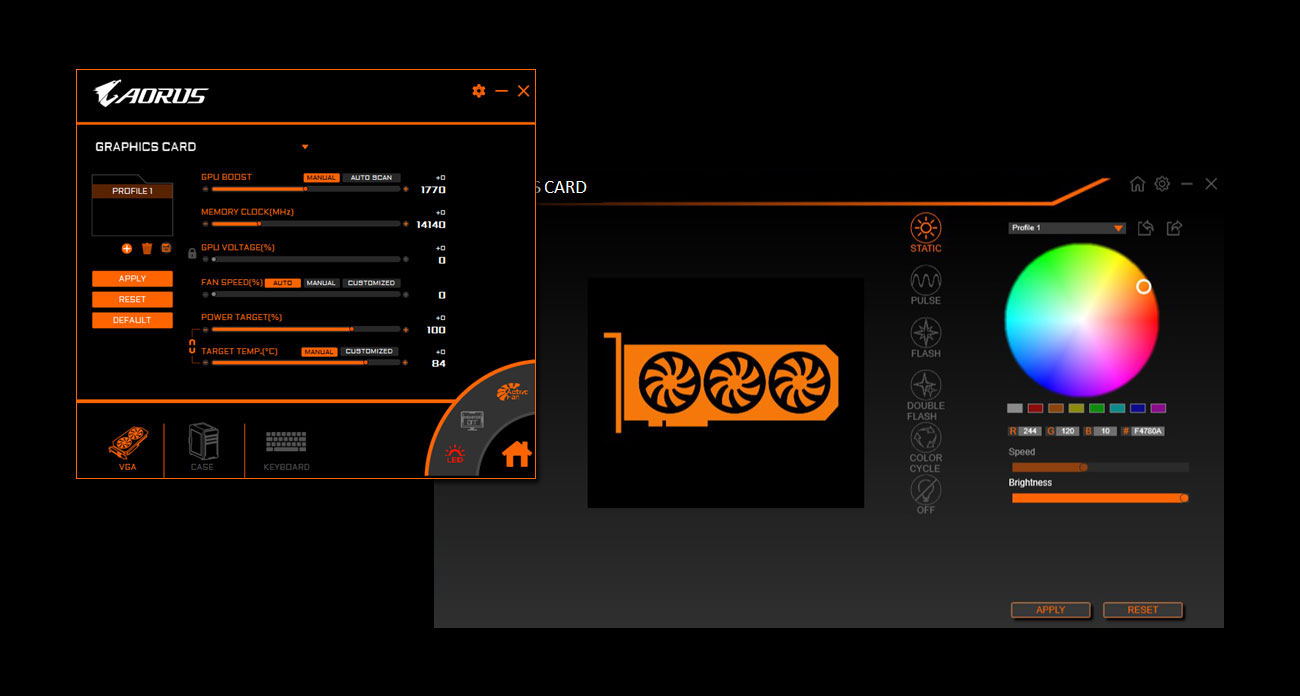Click the icon right of the trash icon
Screen dimensions: 1300x696
point(166,248)
